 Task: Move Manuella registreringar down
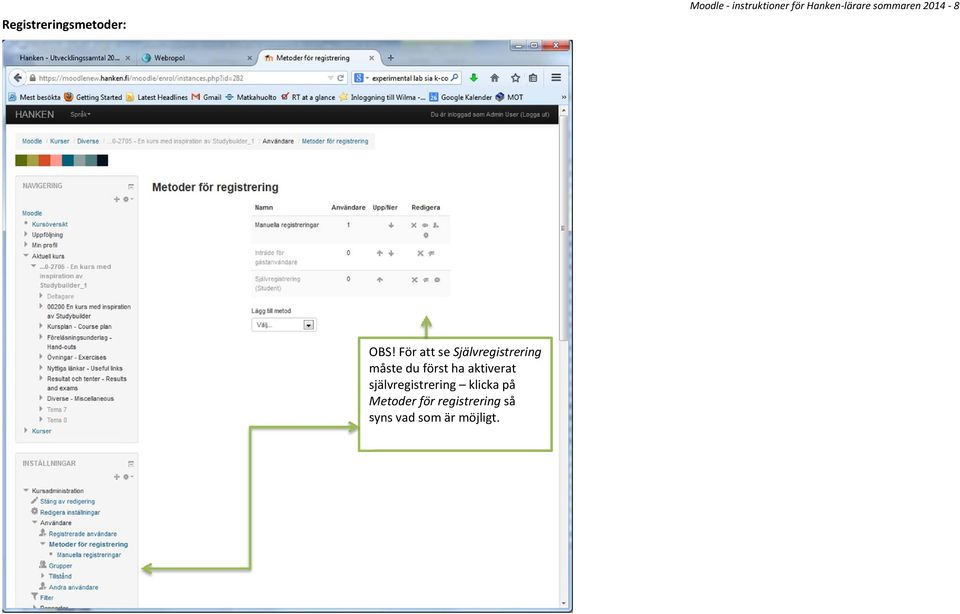point(391,225)
